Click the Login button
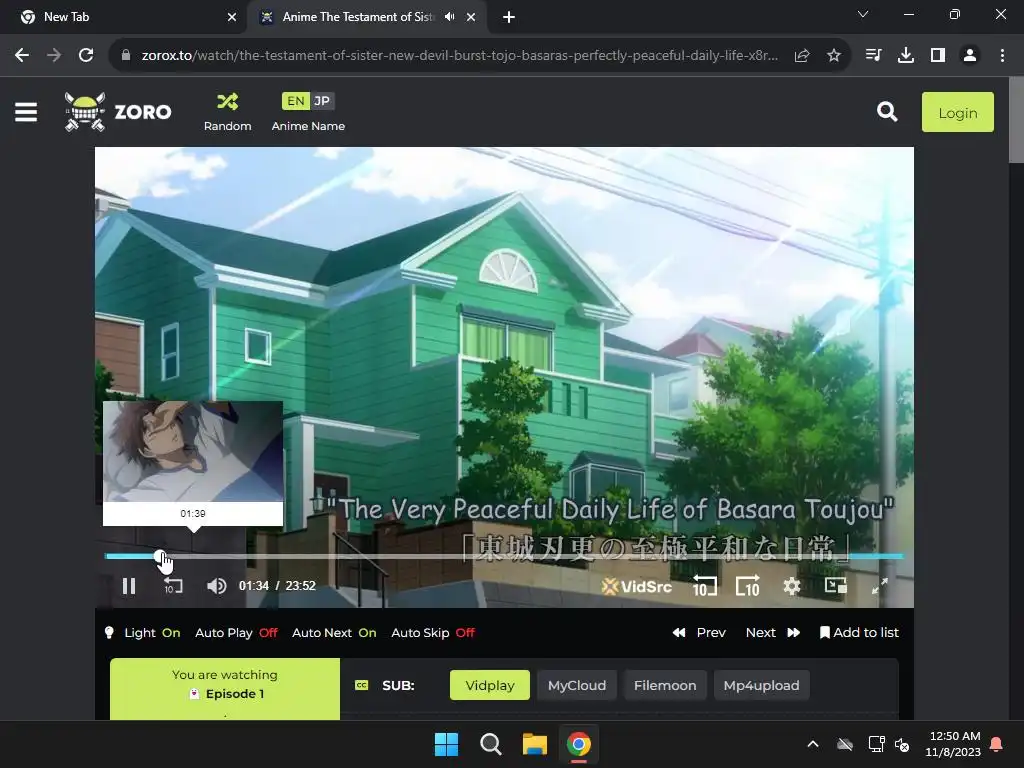Viewport: 1024px width, 768px height. tap(957, 112)
